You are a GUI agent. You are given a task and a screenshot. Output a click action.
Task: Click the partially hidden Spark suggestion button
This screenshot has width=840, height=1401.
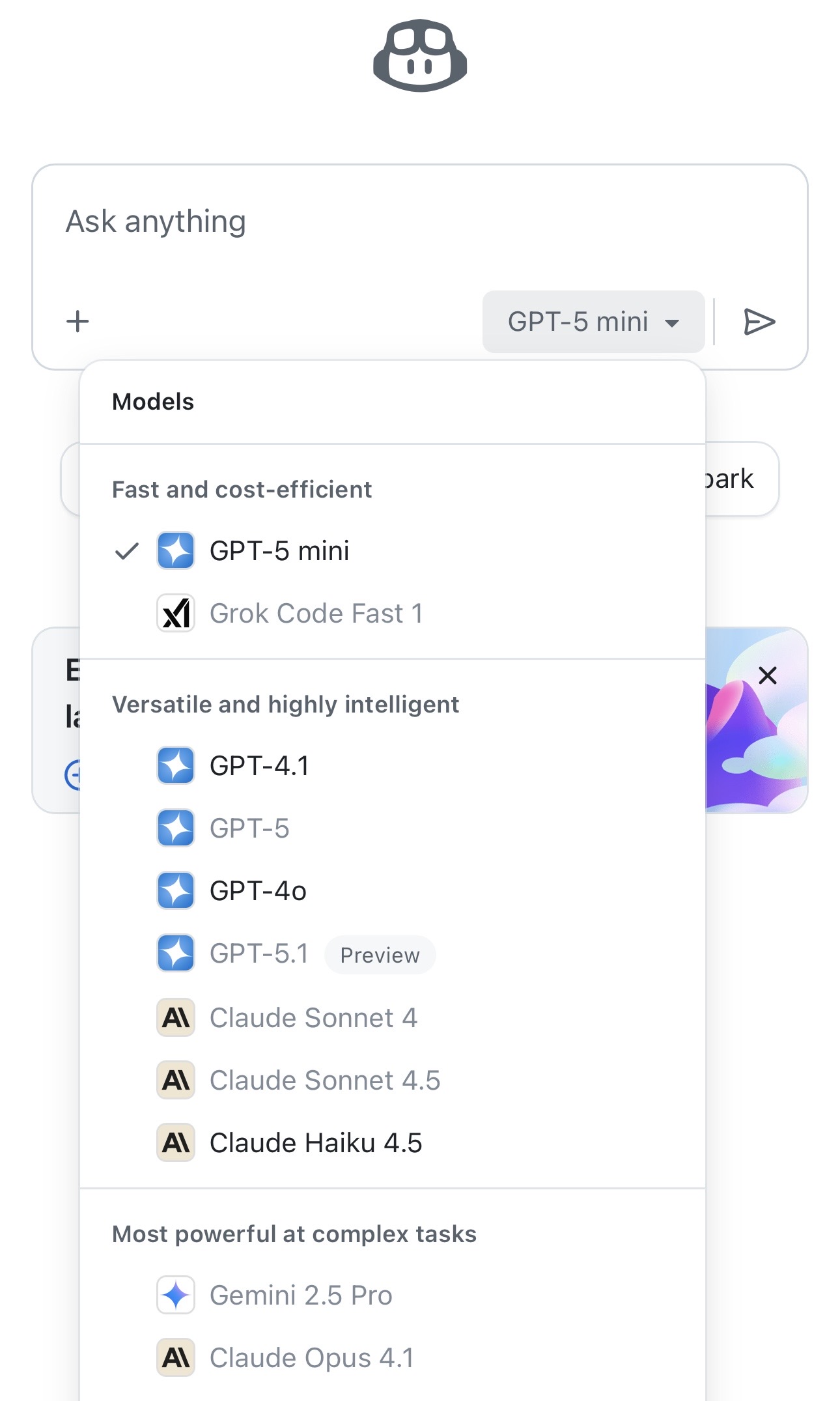tap(742, 479)
